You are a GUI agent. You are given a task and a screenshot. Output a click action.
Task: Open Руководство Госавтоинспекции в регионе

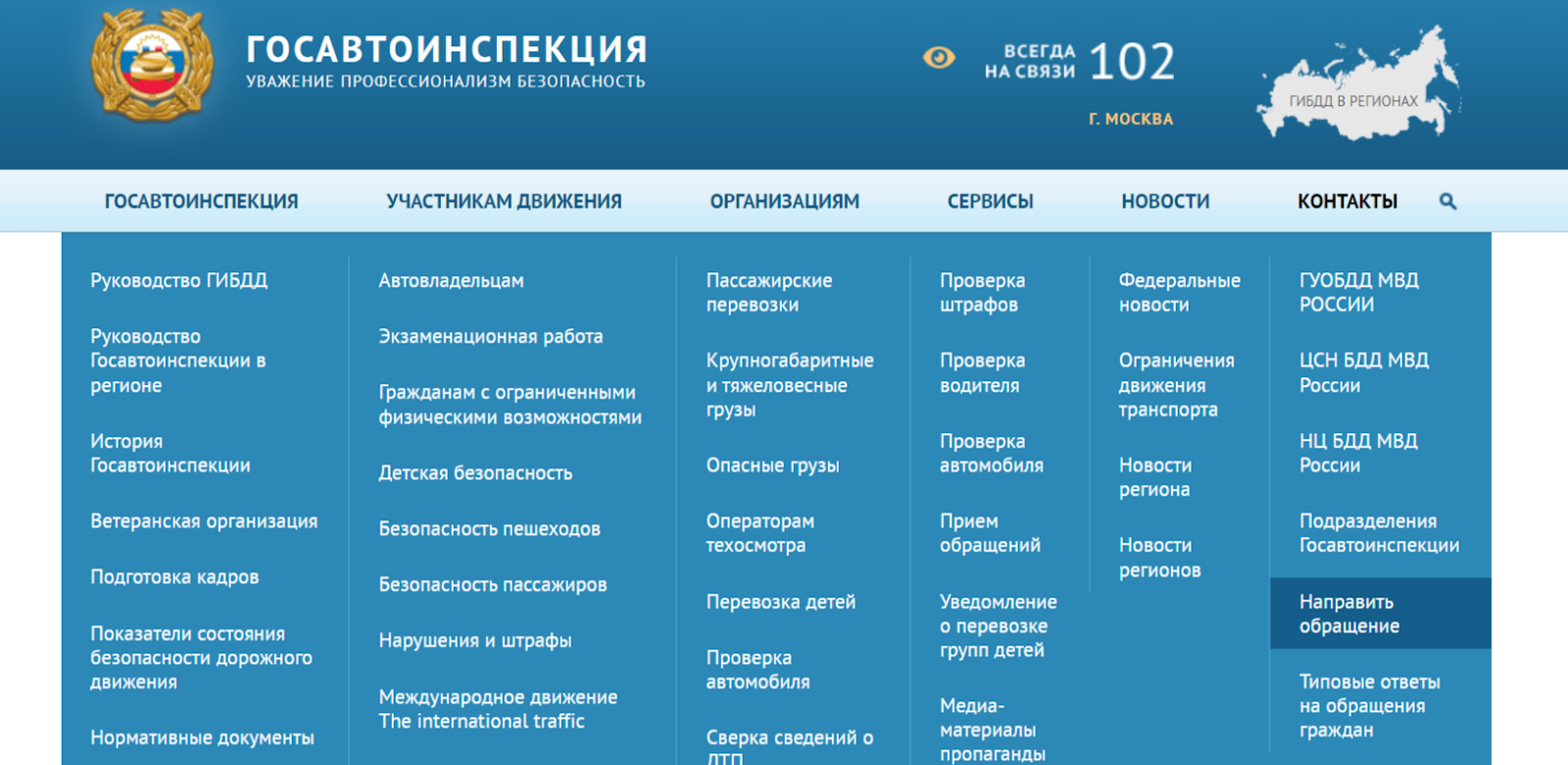pyautogui.click(x=178, y=360)
